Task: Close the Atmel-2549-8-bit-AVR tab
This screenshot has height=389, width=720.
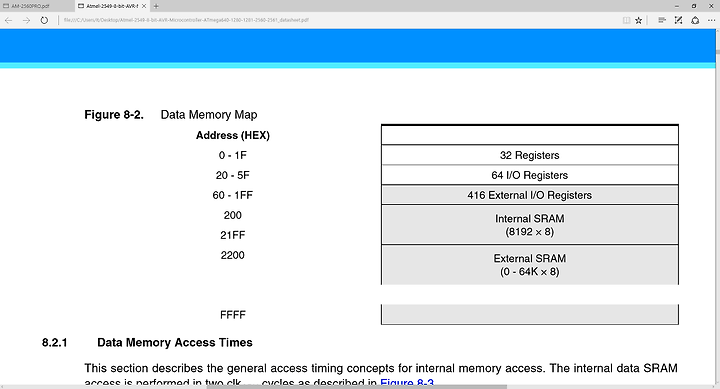Action: pyautogui.click(x=144, y=6)
